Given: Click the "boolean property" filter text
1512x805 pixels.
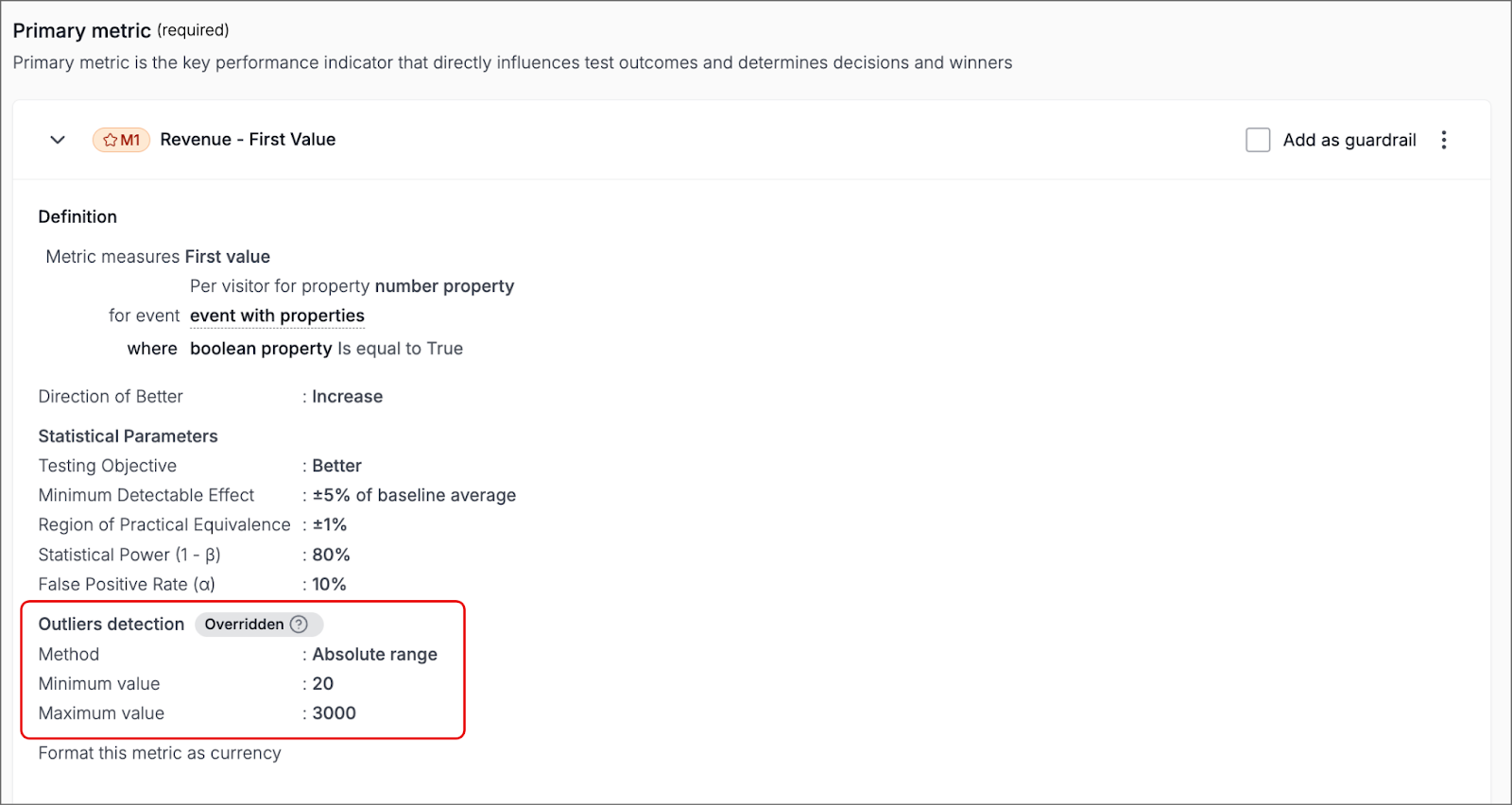Looking at the screenshot, I should tap(261, 349).
